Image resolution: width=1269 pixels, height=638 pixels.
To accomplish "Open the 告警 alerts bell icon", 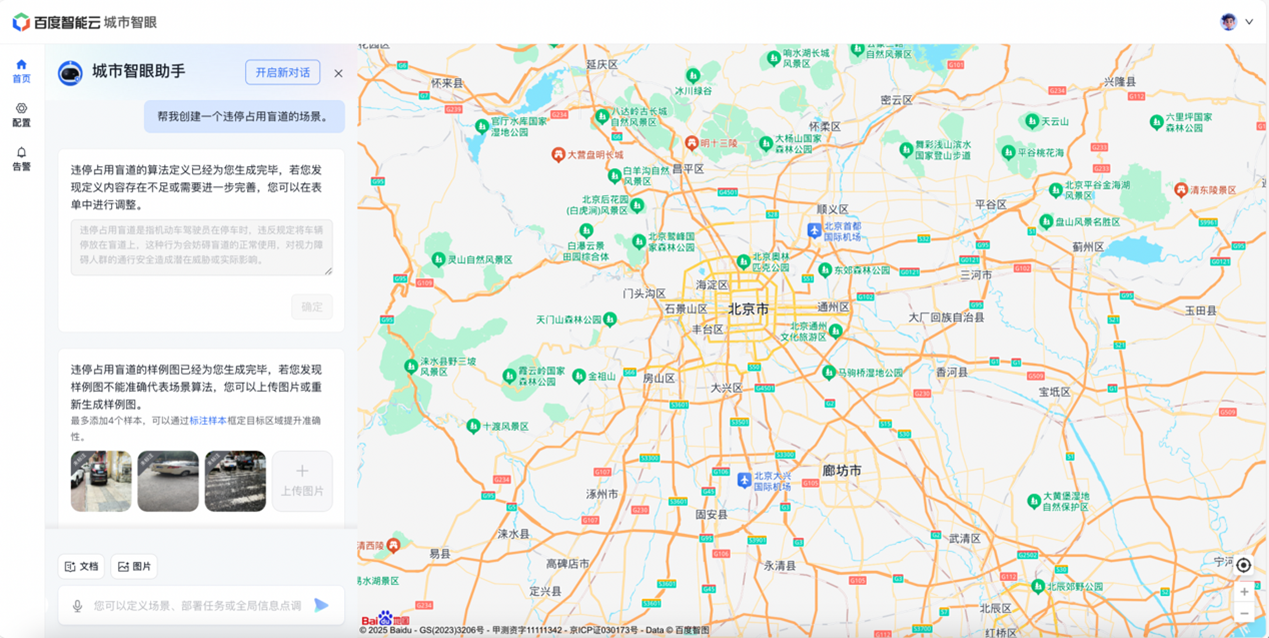I will click(x=21, y=158).
